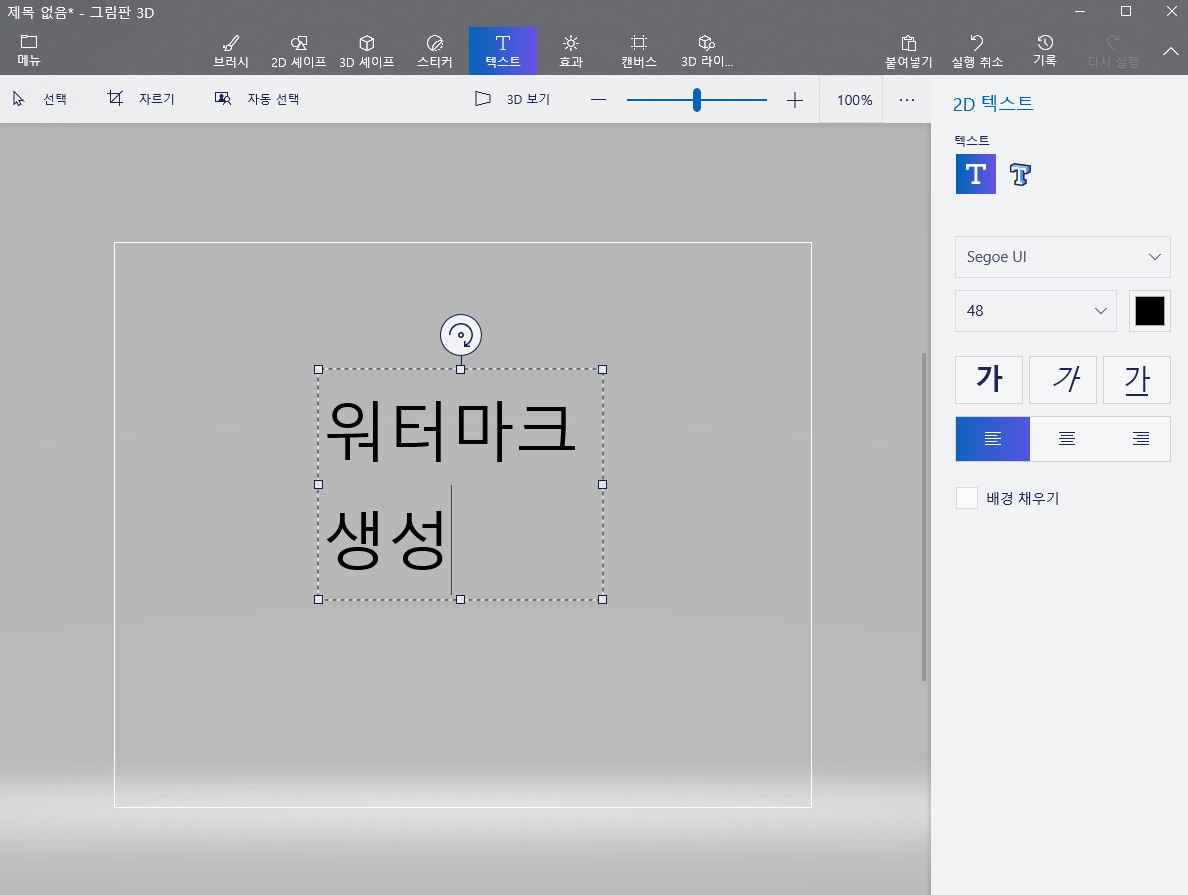1188x895 pixels.
Task: Minimize the 그림판 3D window
Action: click(x=1080, y=11)
